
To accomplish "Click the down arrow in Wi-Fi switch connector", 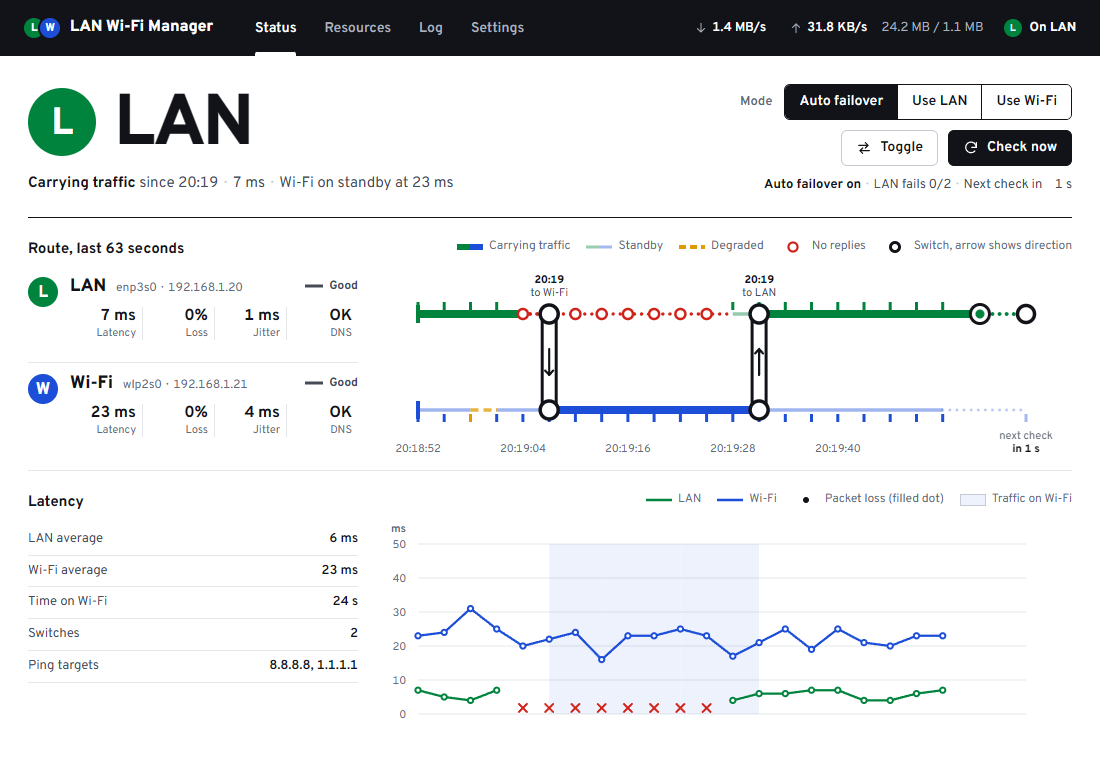I will pyautogui.click(x=549, y=362).
